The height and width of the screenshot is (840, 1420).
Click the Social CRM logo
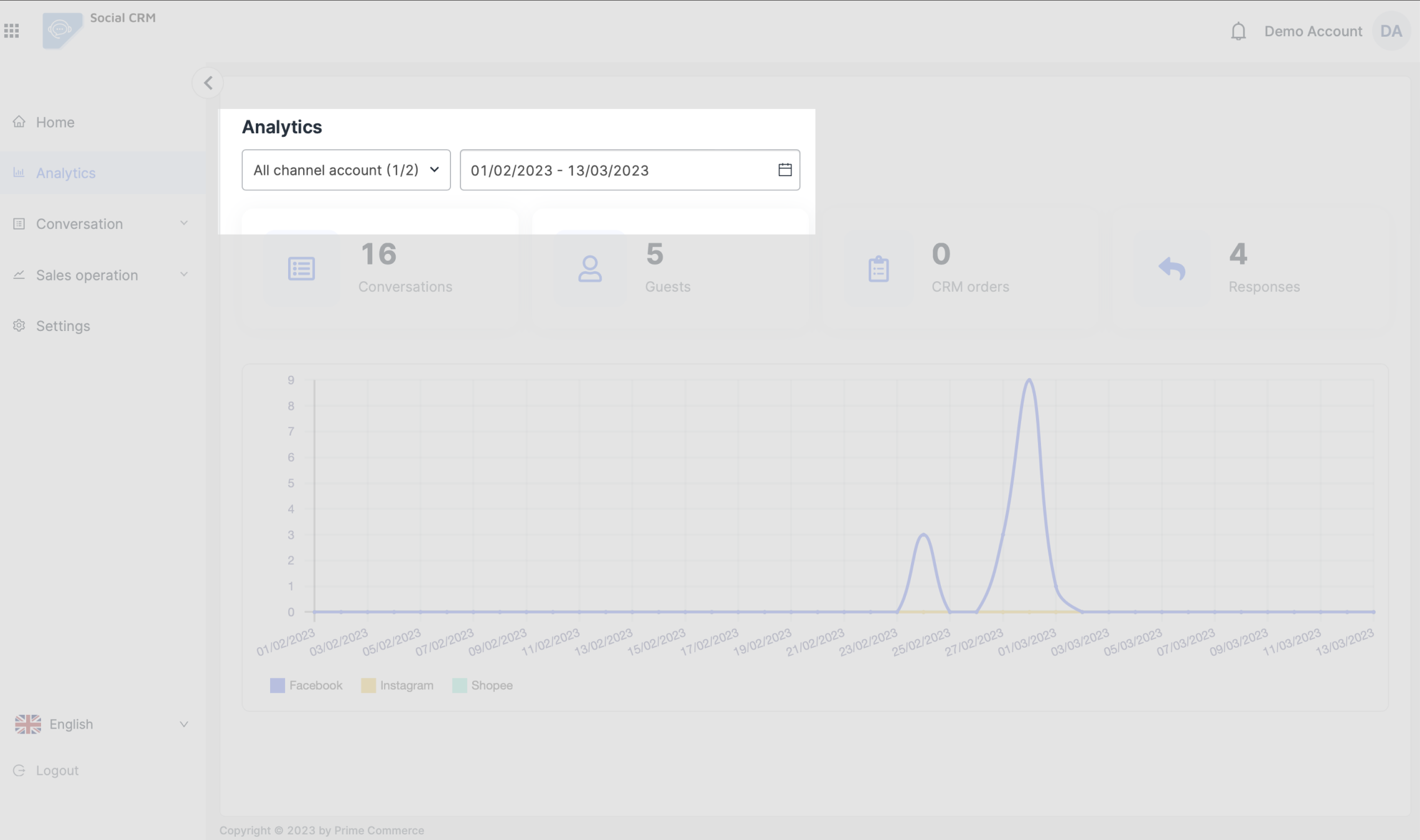(x=62, y=30)
